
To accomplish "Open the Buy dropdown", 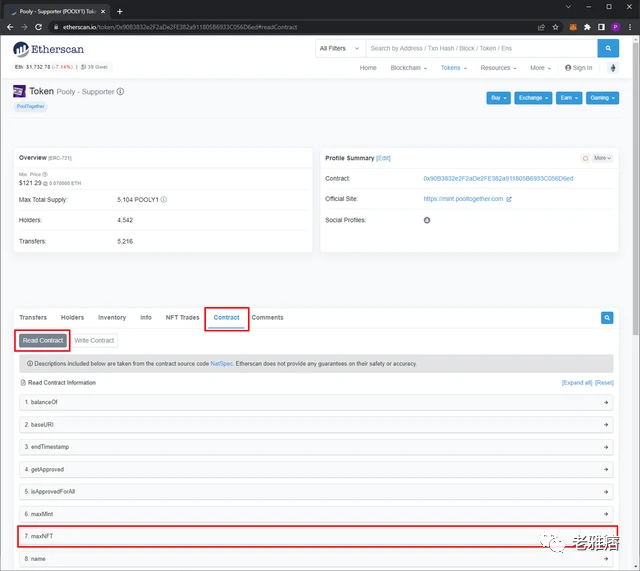I will (x=498, y=98).
